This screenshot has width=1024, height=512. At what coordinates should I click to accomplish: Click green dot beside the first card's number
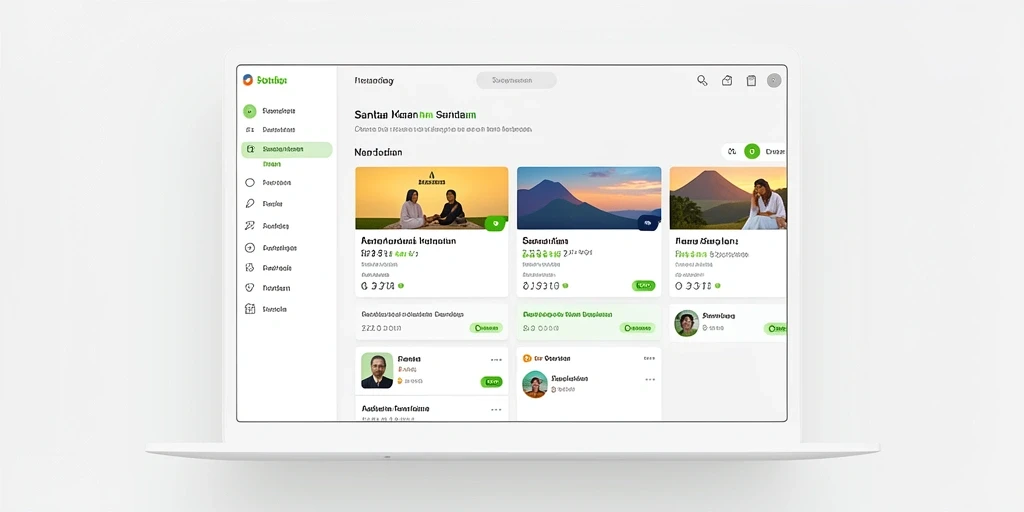point(400,286)
